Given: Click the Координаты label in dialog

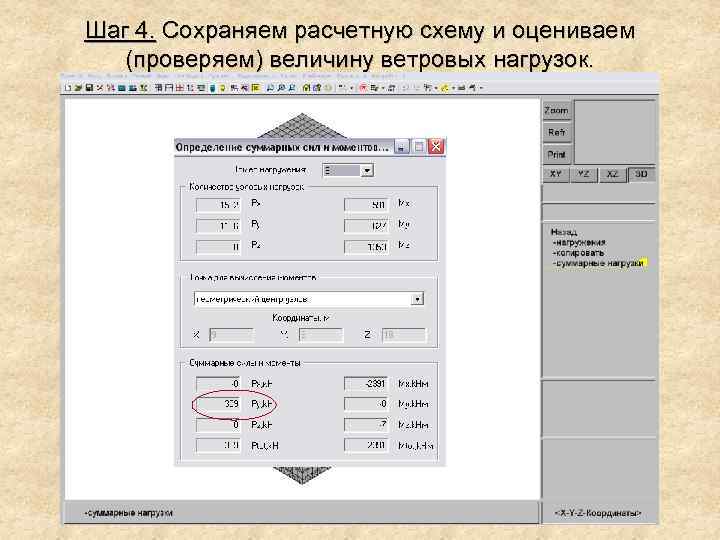Looking at the screenshot, I should point(301,318).
